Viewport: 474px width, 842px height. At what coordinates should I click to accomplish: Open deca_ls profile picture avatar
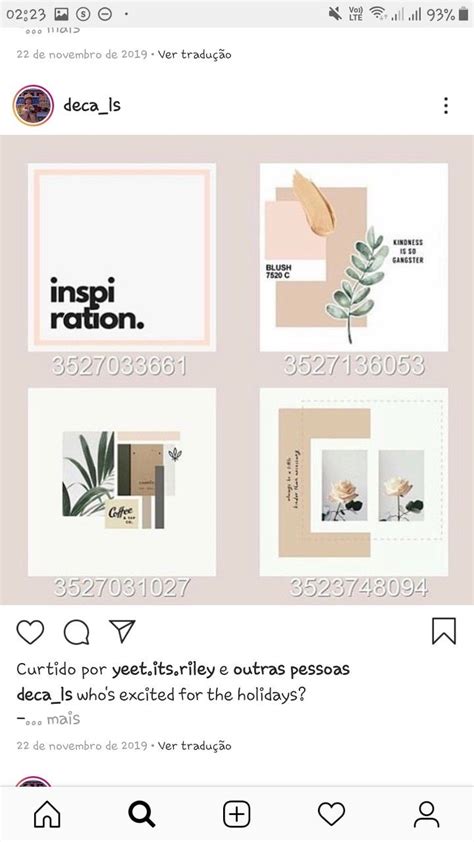pos(33,105)
